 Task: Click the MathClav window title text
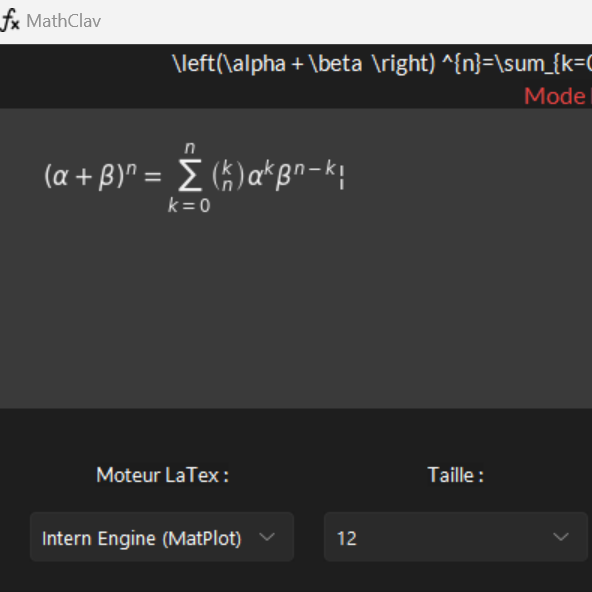[63, 21]
